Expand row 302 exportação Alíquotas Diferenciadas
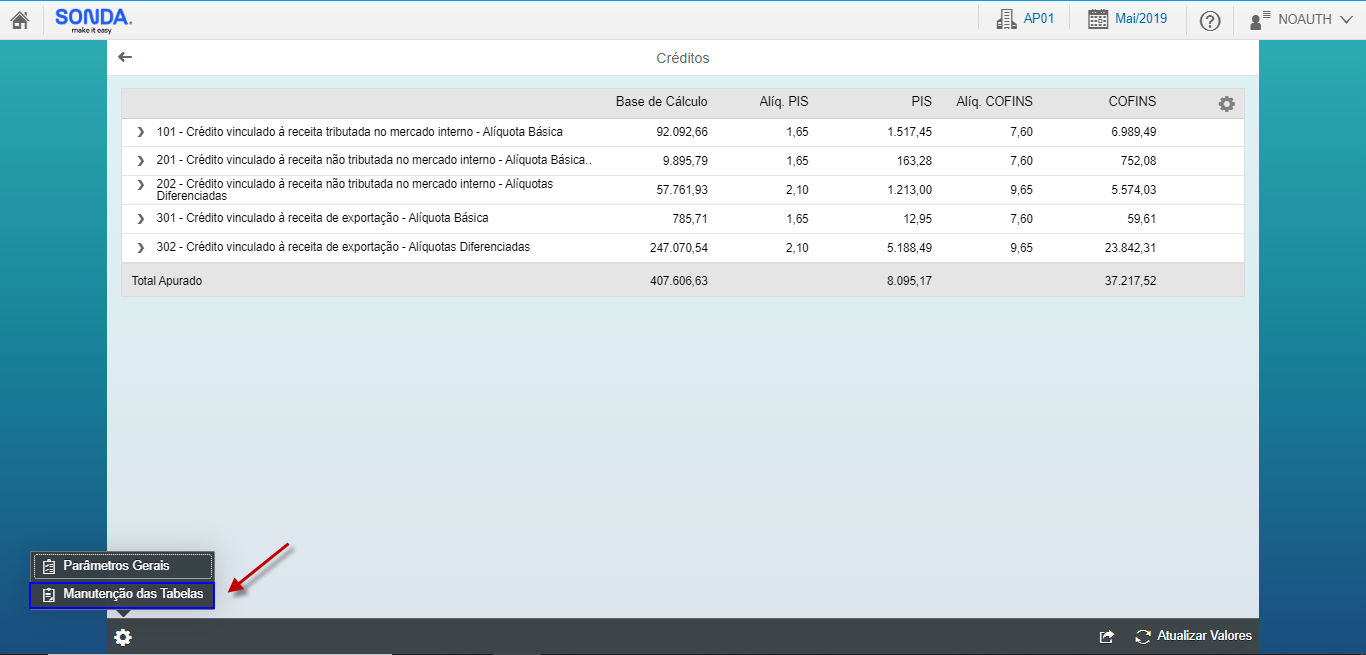Image resolution: width=1366 pixels, height=655 pixels. pyautogui.click(x=141, y=248)
